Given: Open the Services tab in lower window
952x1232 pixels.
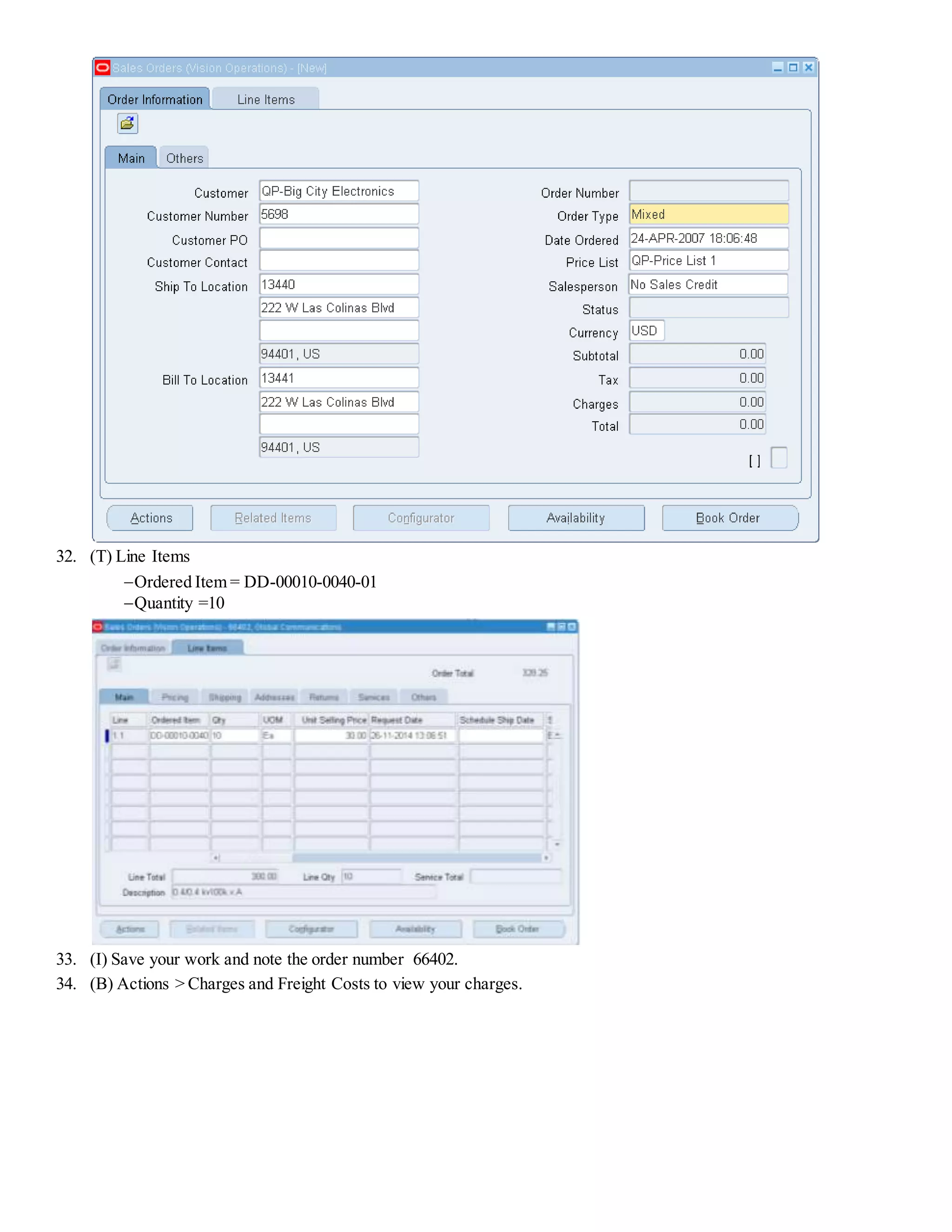Looking at the screenshot, I should pyautogui.click(x=374, y=697).
